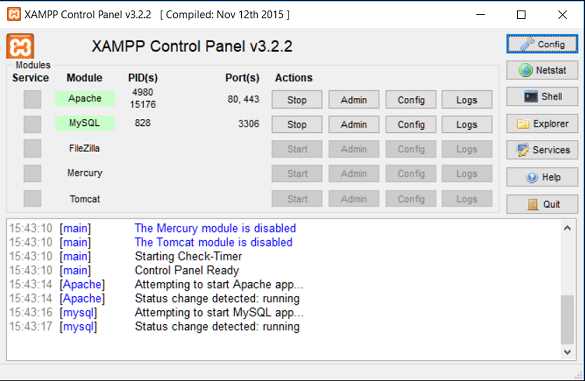This screenshot has width=585, height=381.
Task: Open the MySQL Config button
Action: tap(411, 124)
